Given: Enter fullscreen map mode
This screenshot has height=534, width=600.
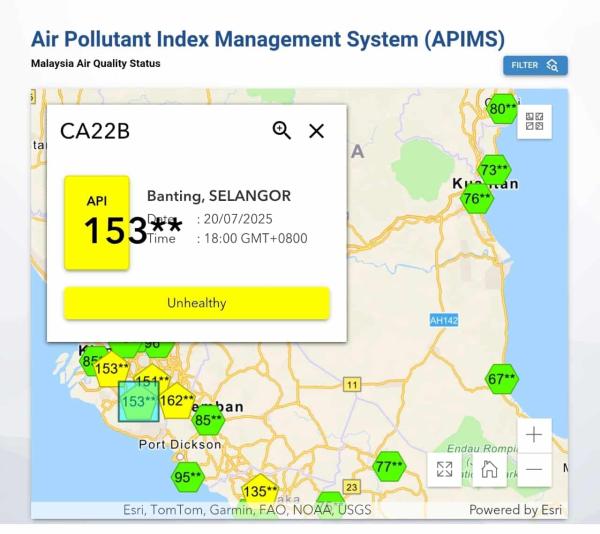Looking at the screenshot, I should click(445, 470).
